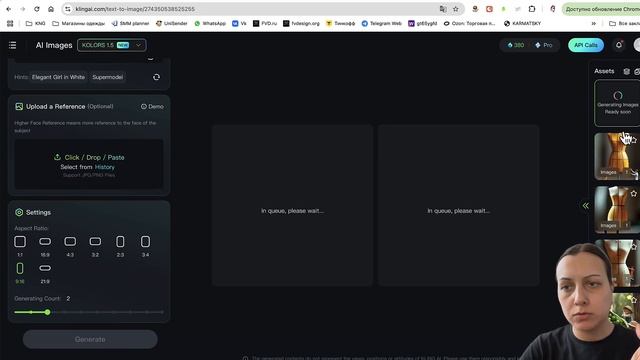Select the 16:9 aspect ratio

coord(45,246)
